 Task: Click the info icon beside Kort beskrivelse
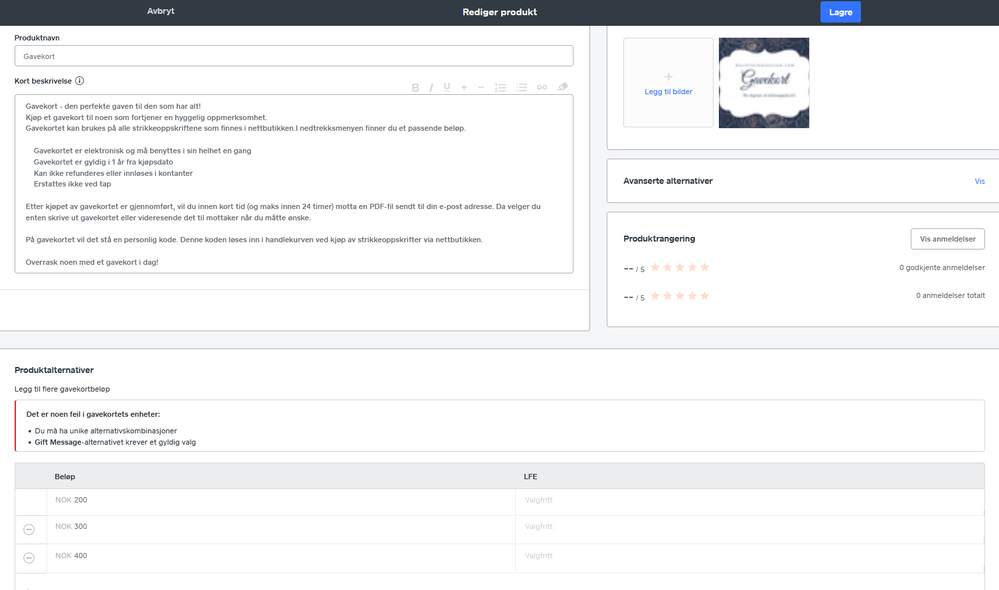point(80,81)
